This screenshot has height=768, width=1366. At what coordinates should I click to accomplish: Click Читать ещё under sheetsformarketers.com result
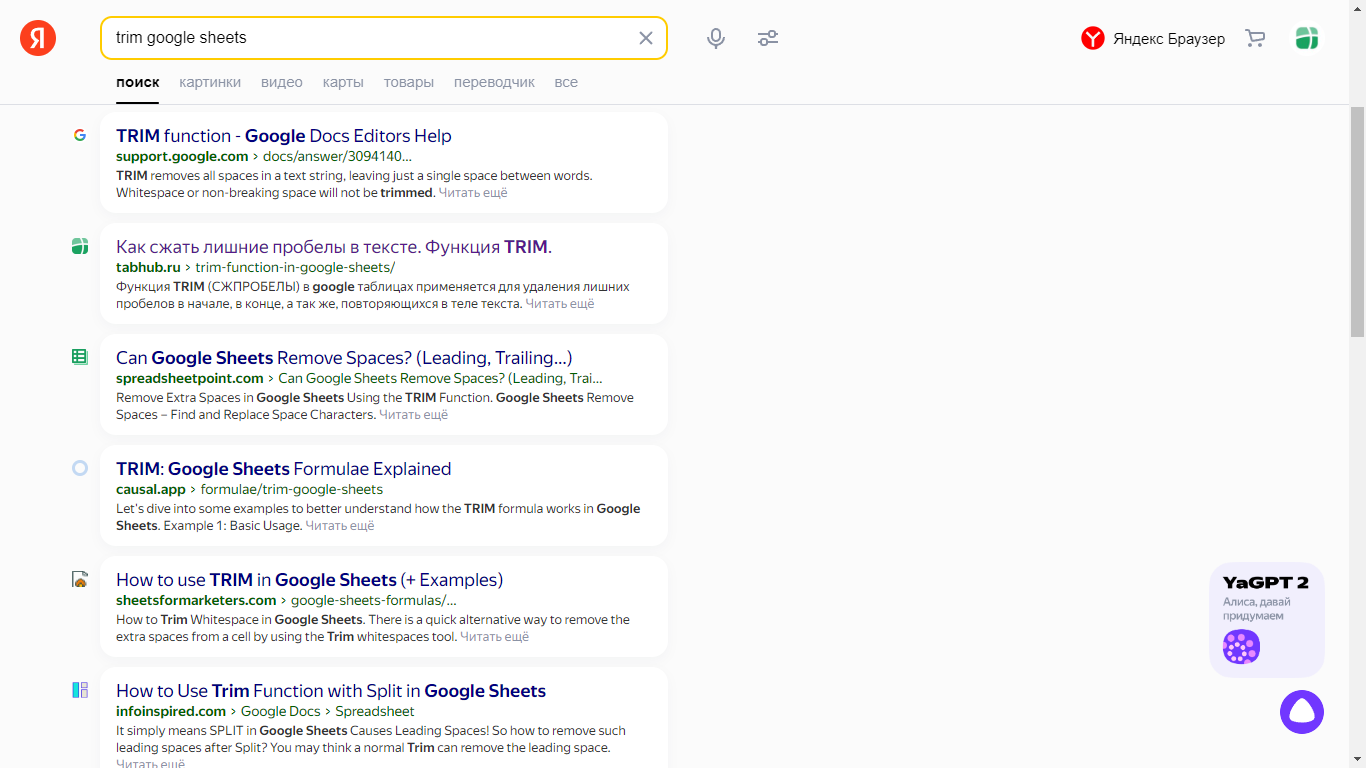click(x=495, y=636)
